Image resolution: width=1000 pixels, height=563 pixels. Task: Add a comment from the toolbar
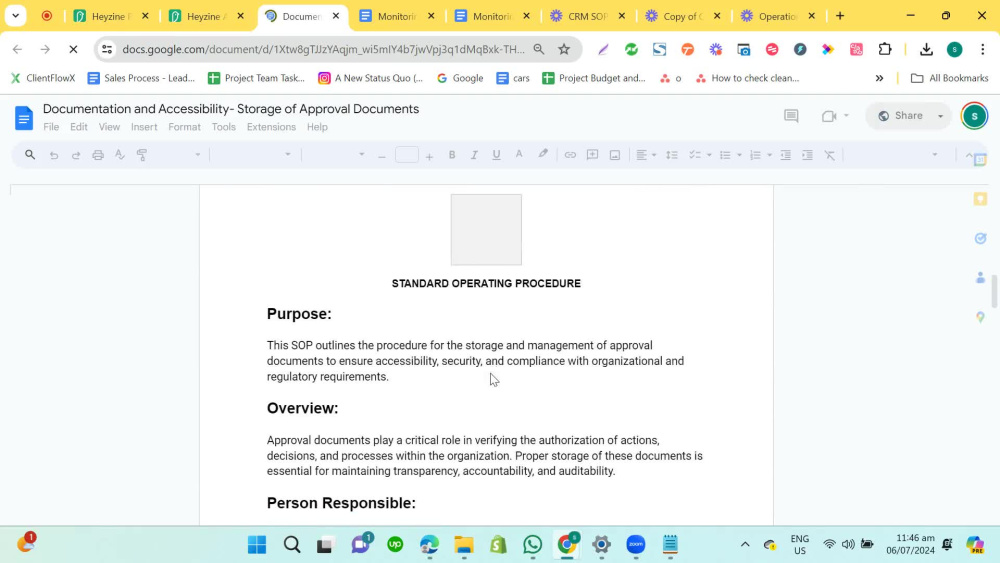pos(592,155)
